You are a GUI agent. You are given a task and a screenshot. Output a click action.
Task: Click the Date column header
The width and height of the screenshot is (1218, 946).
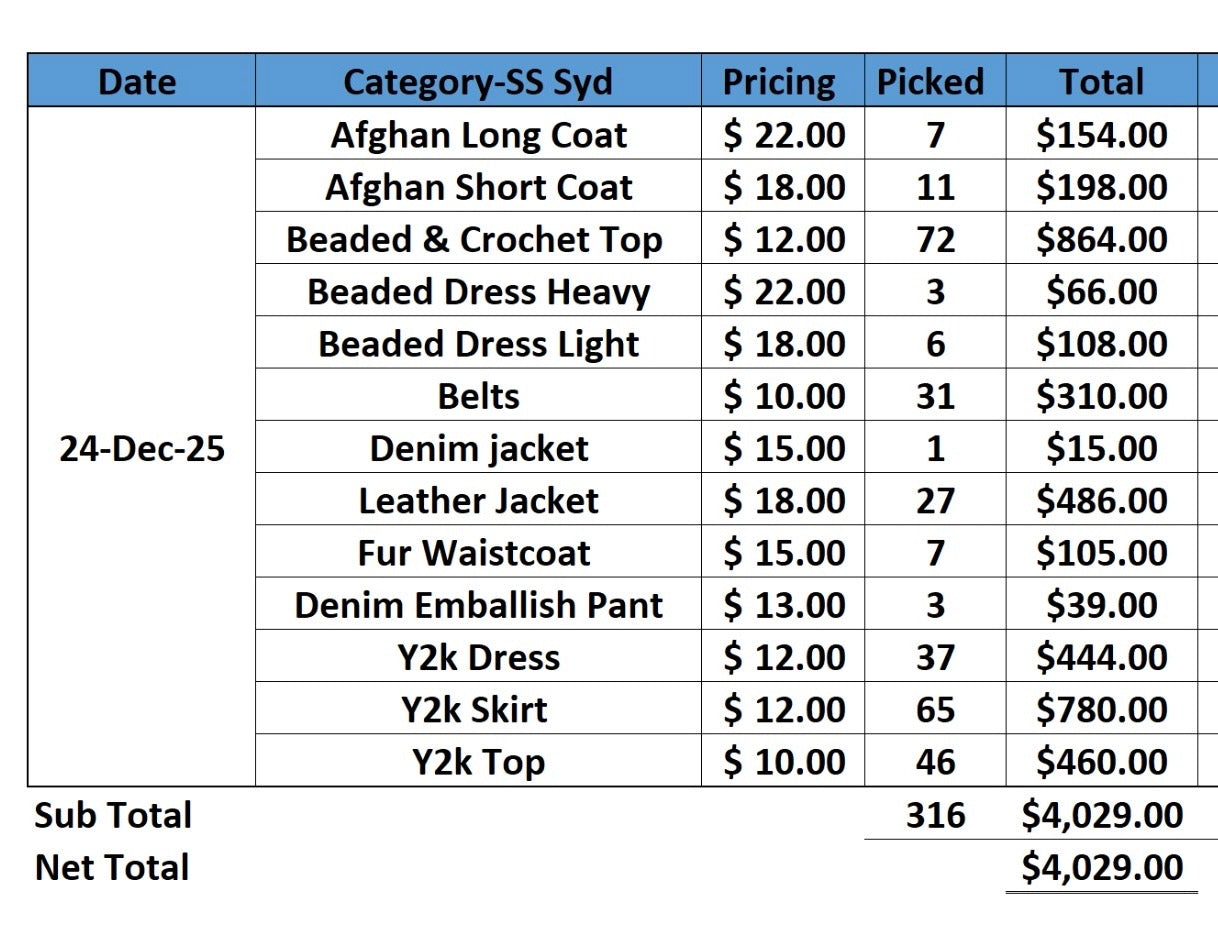pos(139,81)
